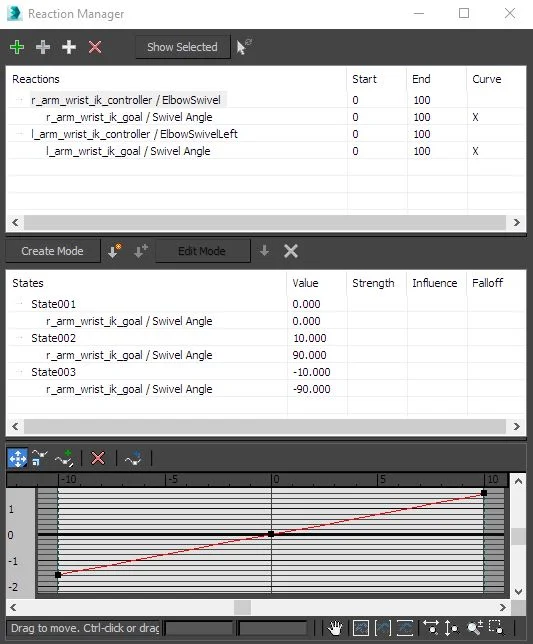The height and width of the screenshot is (644, 533).
Task: Select r_arm_wrist_ik_controller / ElbowSwivel row
Action: coord(126,100)
